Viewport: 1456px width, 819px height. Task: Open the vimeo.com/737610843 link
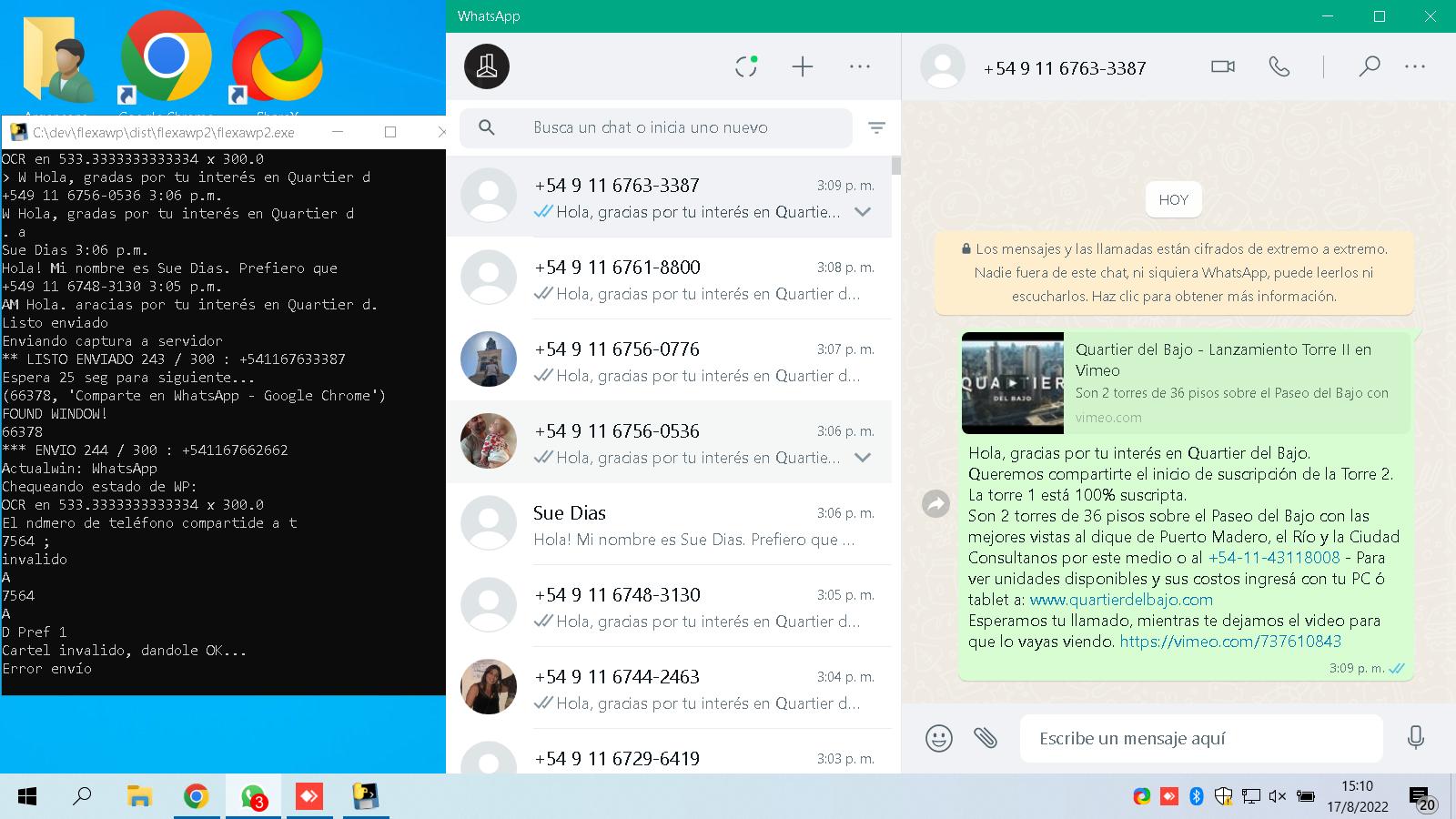click(x=1230, y=642)
